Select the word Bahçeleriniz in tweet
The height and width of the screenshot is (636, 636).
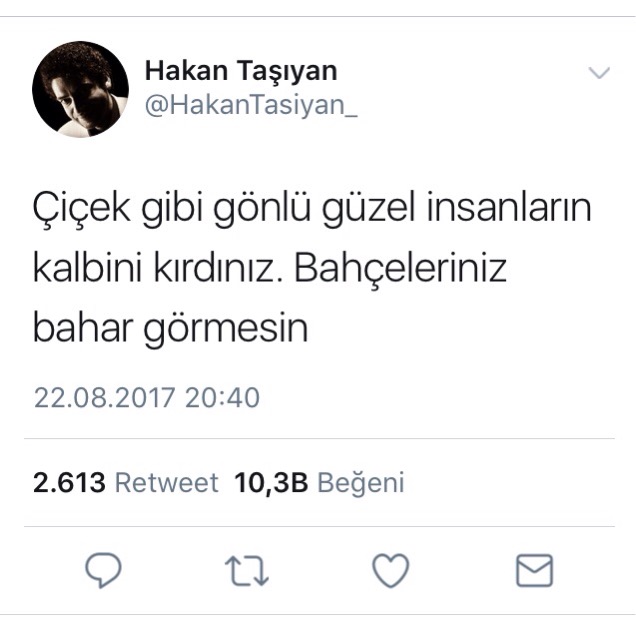point(400,268)
